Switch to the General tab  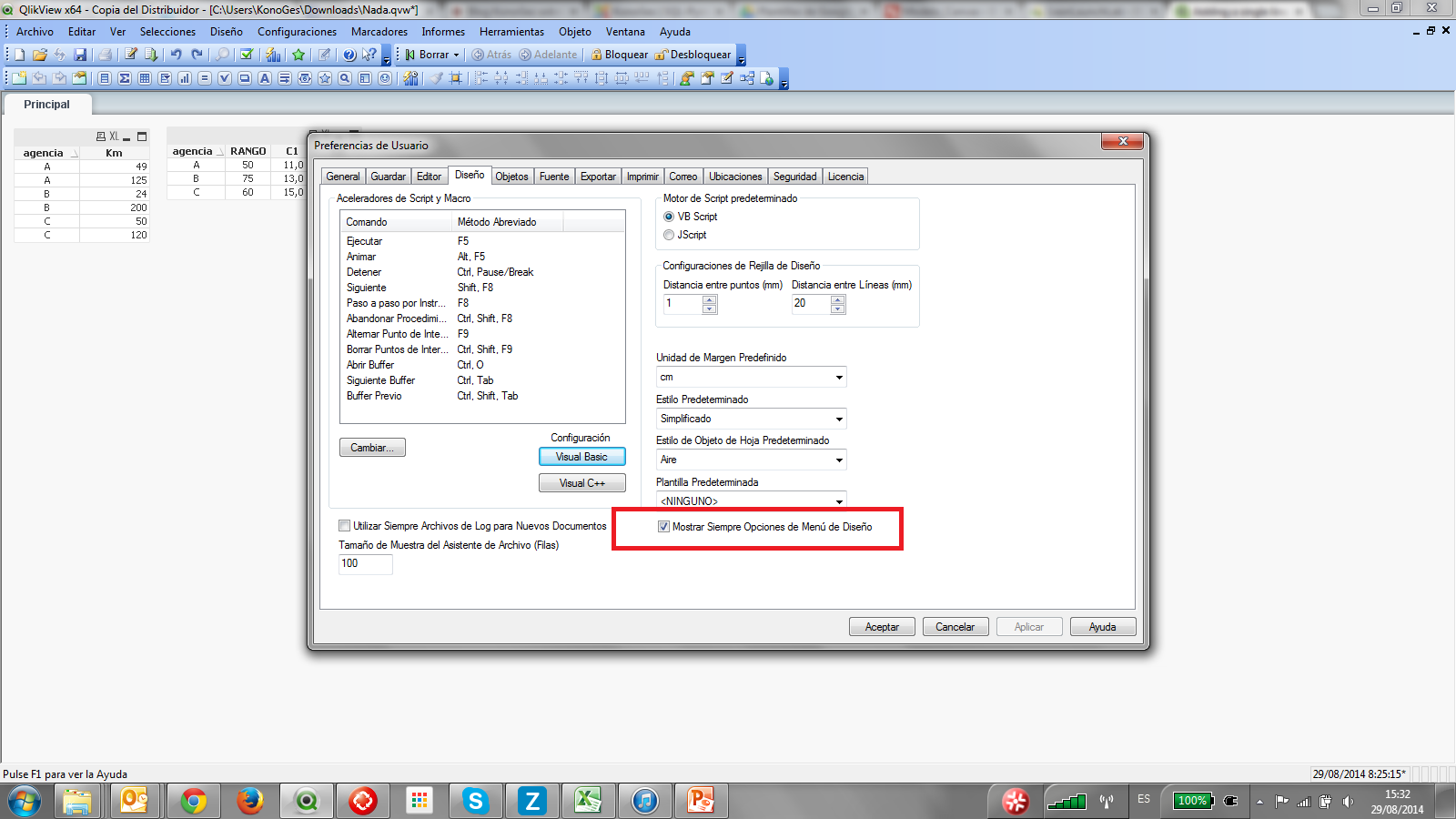pos(343,177)
